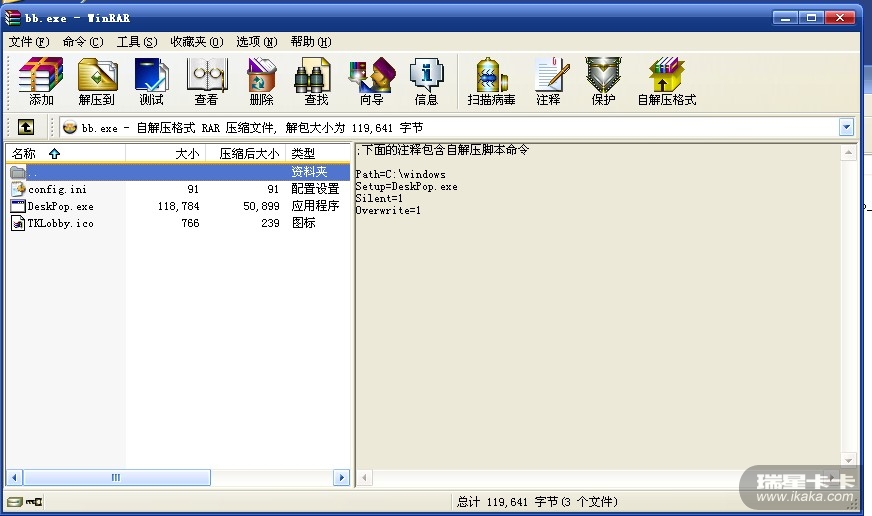
Task: Sort by Size (大小) column header
Action: pos(166,153)
